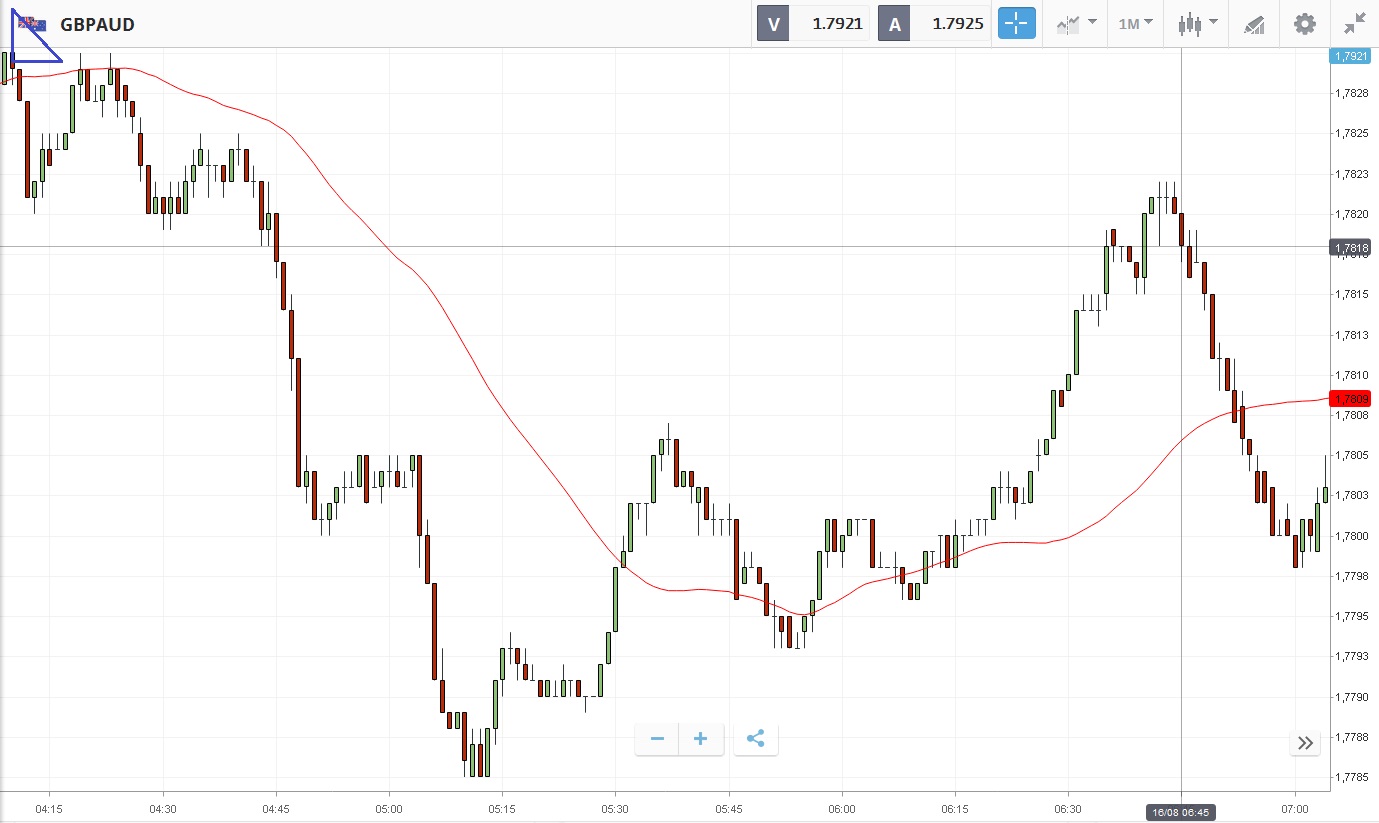Click the share chart icon
Image resolution: width=1379 pixels, height=823 pixels.
756,740
